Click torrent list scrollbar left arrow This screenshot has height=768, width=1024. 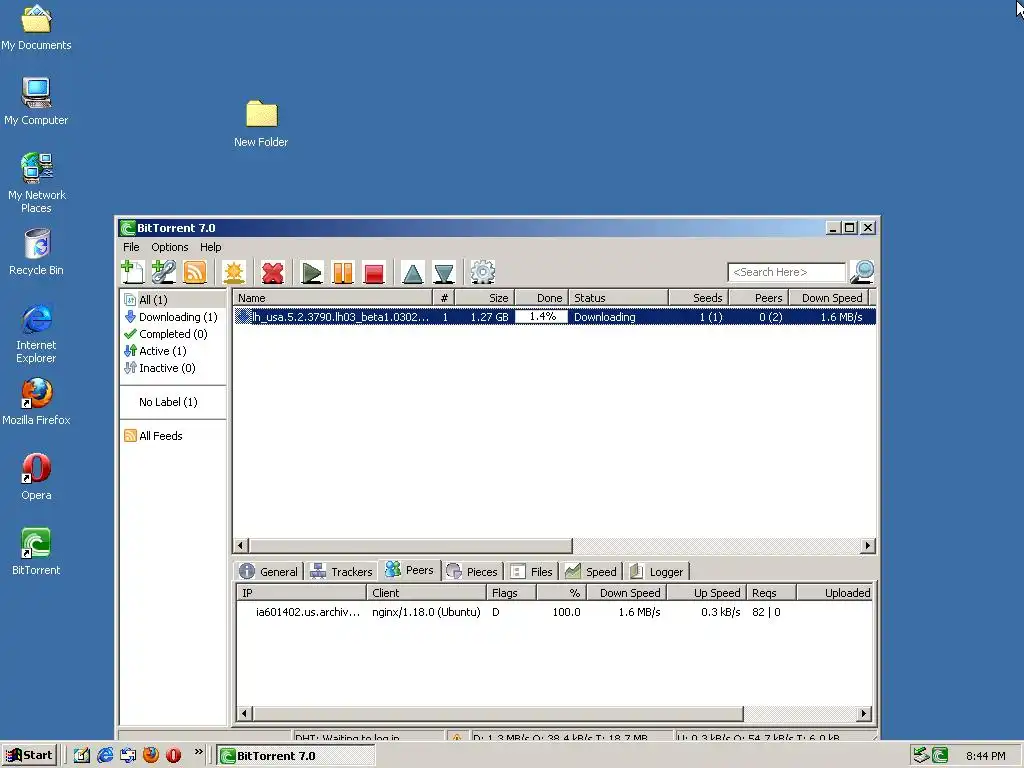point(240,545)
